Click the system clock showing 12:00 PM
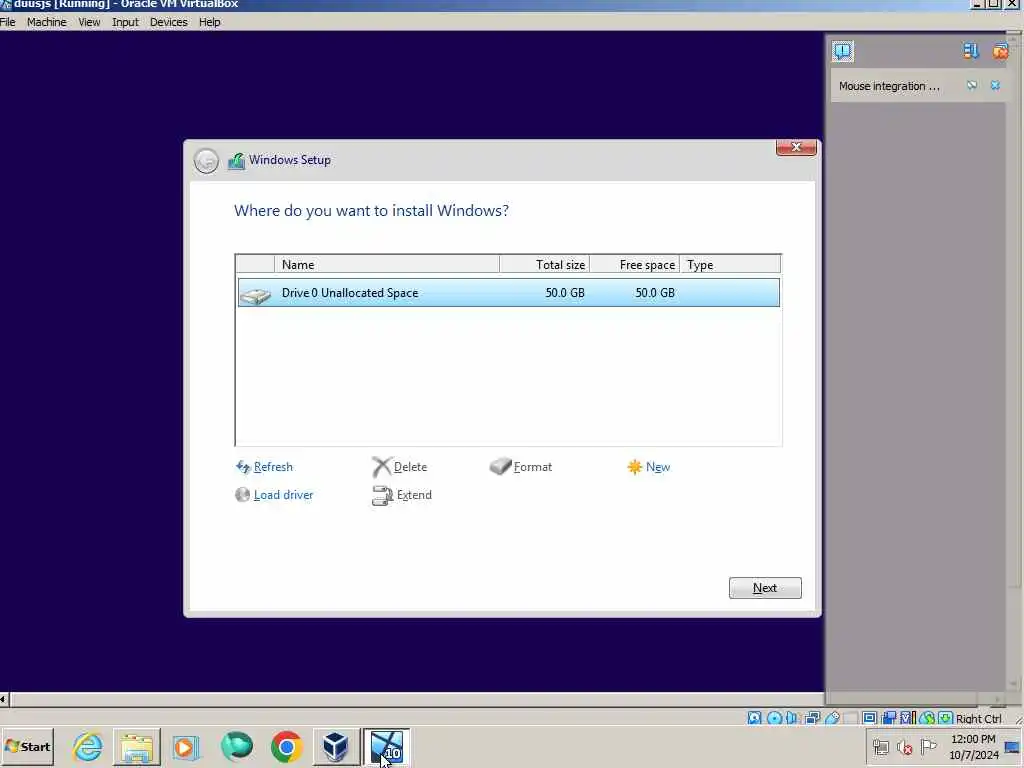This screenshot has width=1024, height=768. click(973, 747)
